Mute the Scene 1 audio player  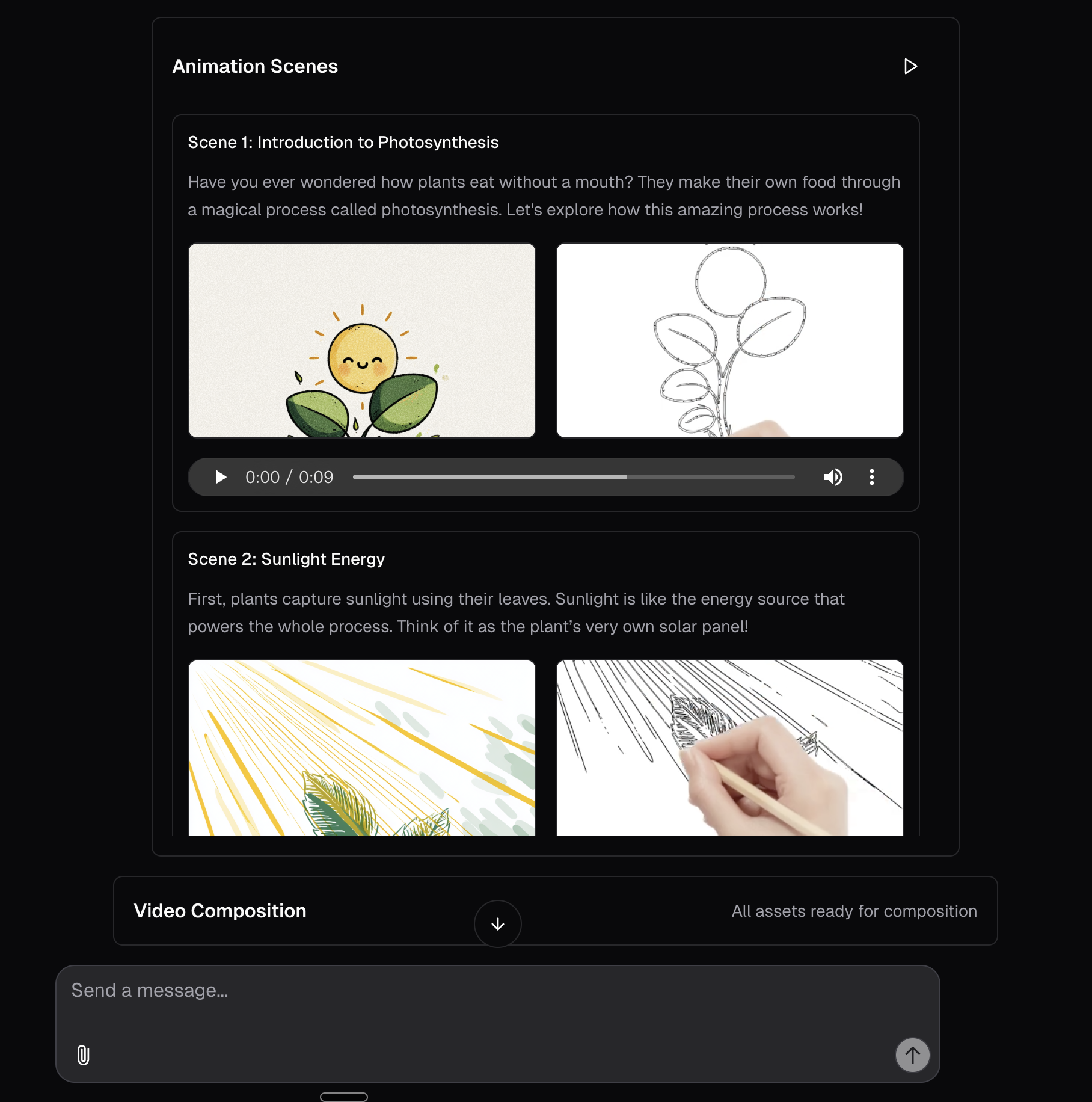(833, 477)
